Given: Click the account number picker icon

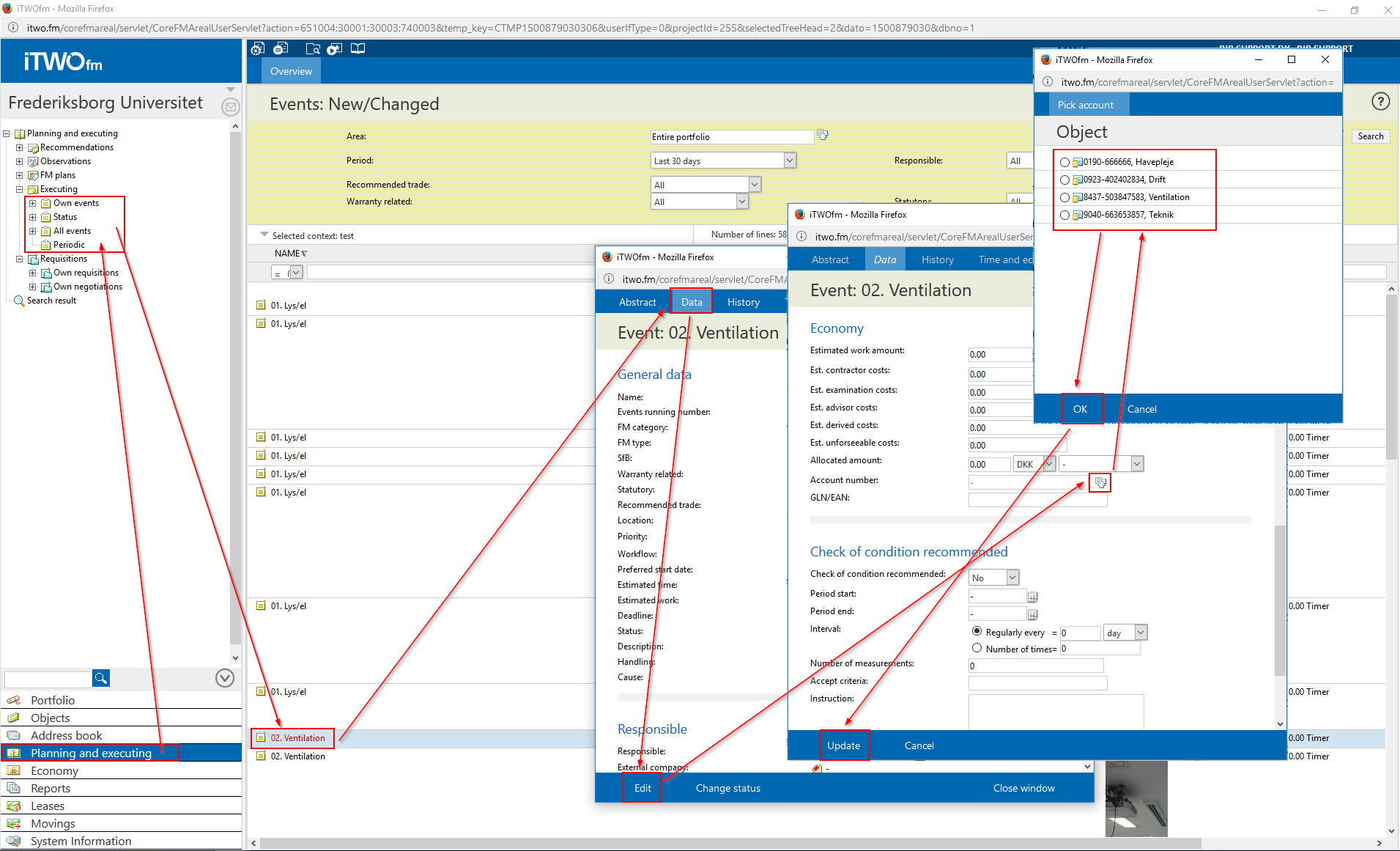Looking at the screenshot, I should coord(1100,482).
